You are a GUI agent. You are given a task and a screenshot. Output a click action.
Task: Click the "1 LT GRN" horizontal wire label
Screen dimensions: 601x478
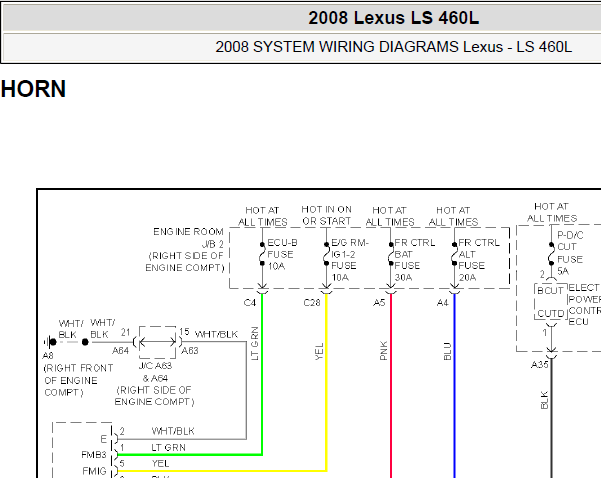(x=153, y=447)
